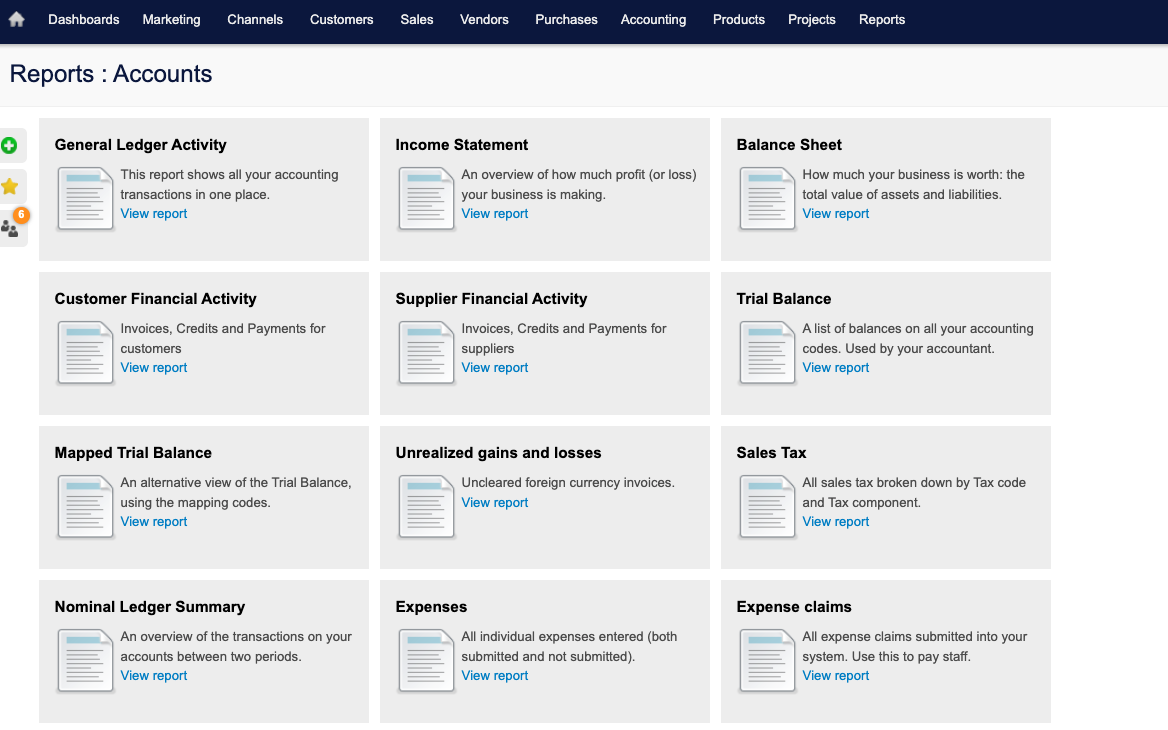This screenshot has height=730, width=1168.
Task: Open the Unrealized gains and losses report
Action: point(494,502)
